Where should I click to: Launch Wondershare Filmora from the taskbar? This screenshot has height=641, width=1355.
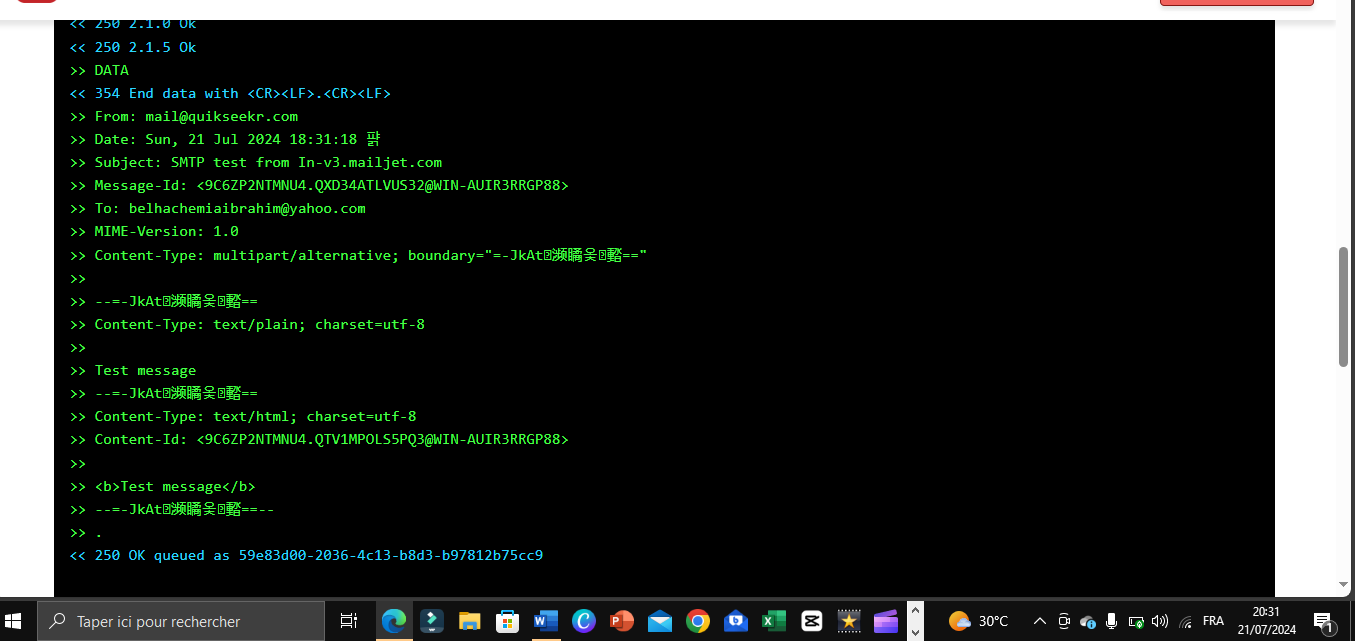432,621
